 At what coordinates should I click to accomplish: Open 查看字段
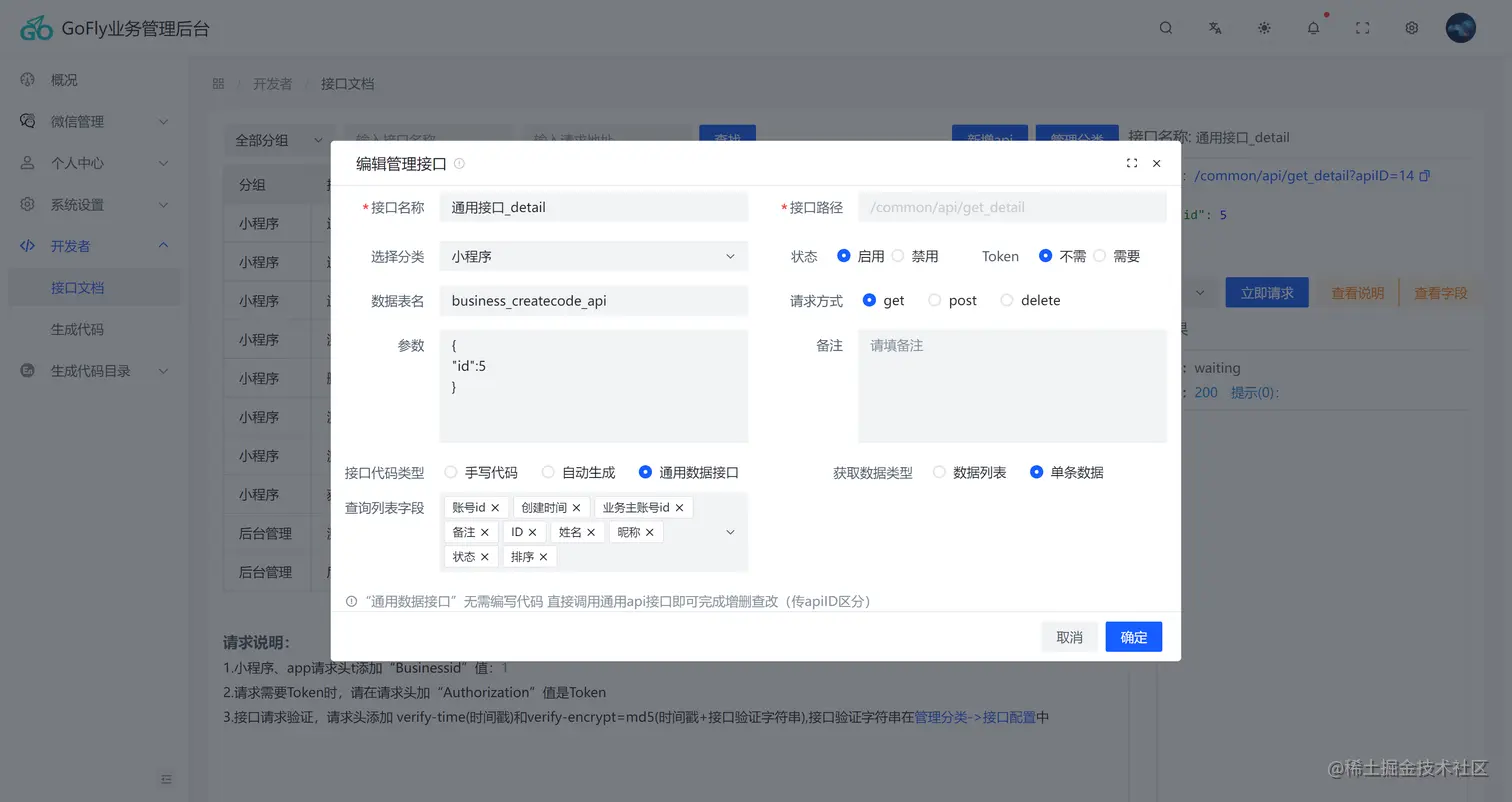[1440, 293]
